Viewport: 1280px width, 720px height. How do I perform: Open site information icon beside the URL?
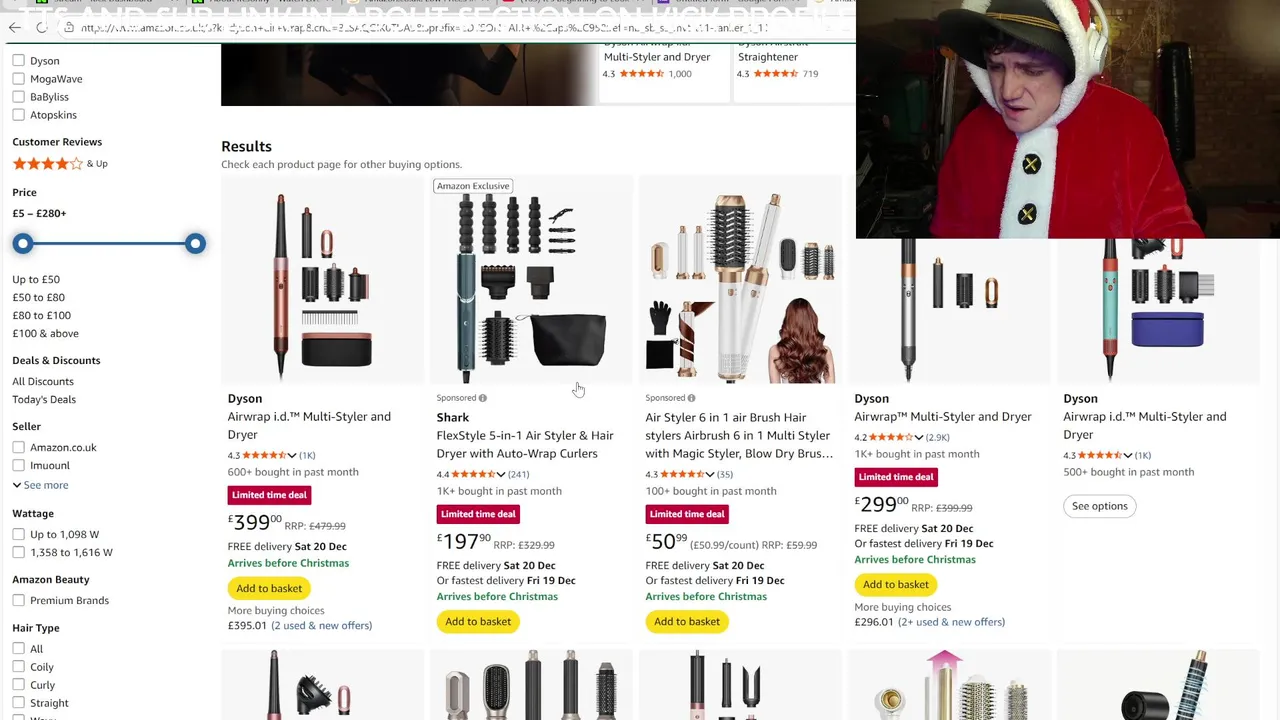(x=69, y=28)
